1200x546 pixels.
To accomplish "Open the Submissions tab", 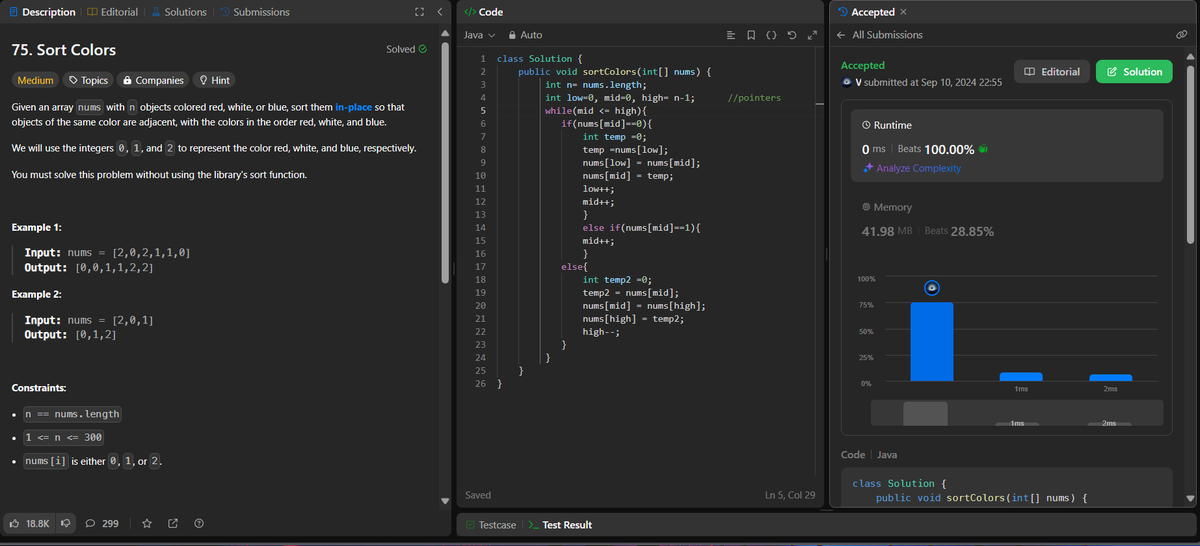I will (254, 12).
